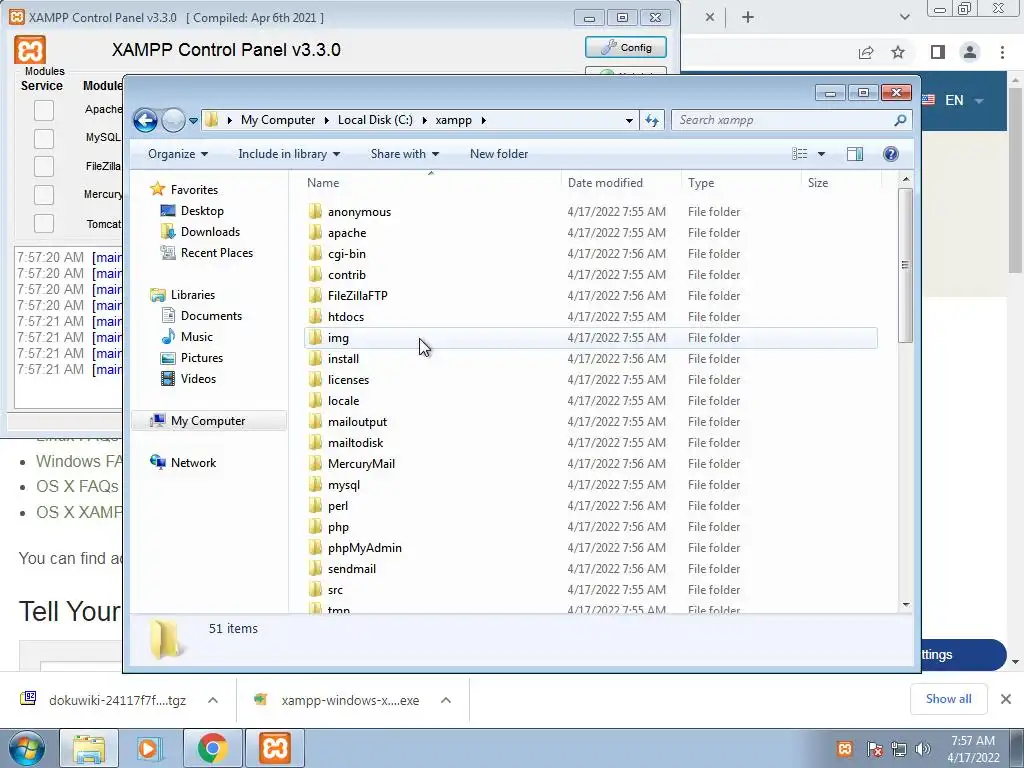Click My Computer in the address path

click(x=278, y=120)
